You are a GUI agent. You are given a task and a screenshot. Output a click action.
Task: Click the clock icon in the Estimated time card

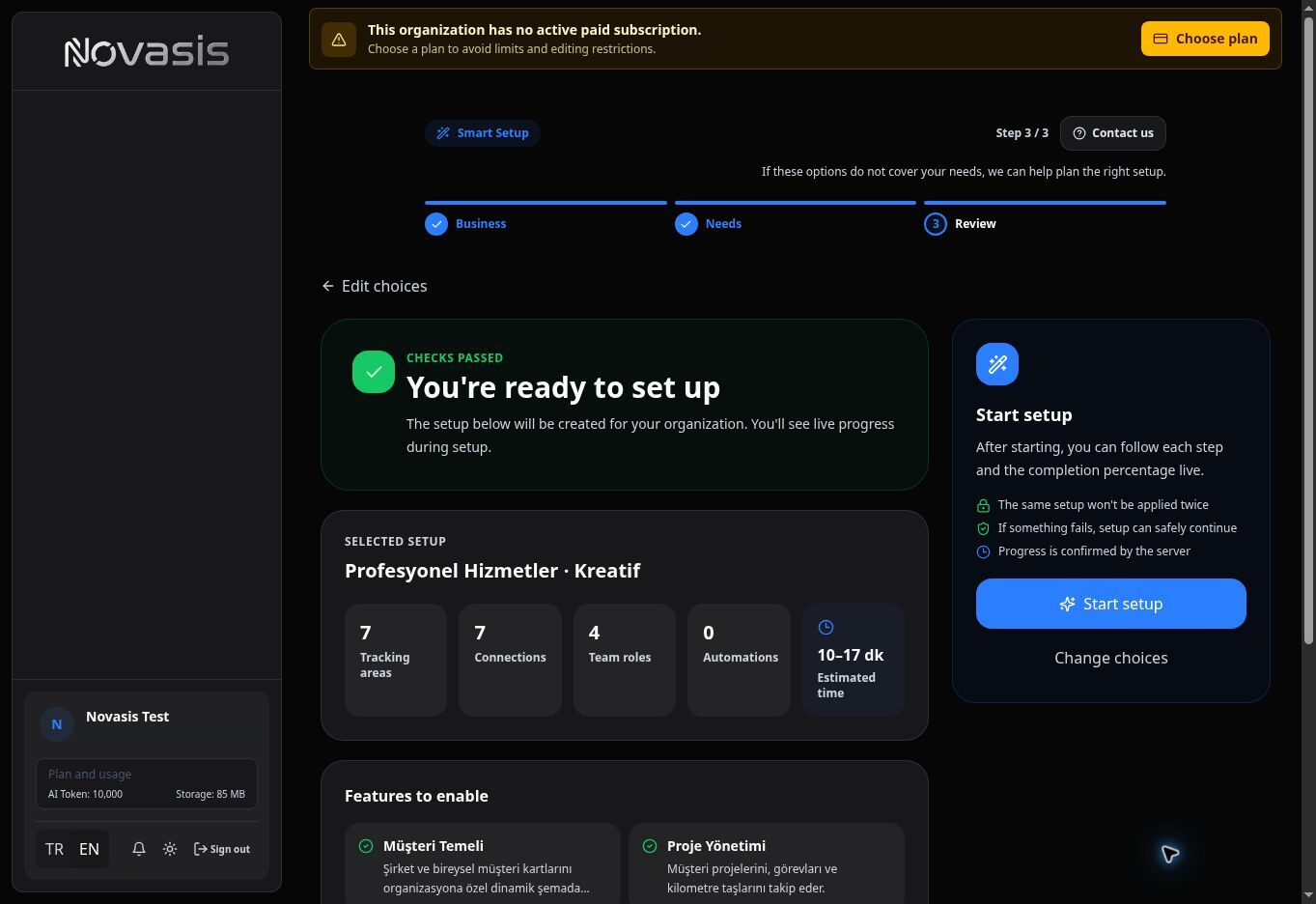coord(826,628)
